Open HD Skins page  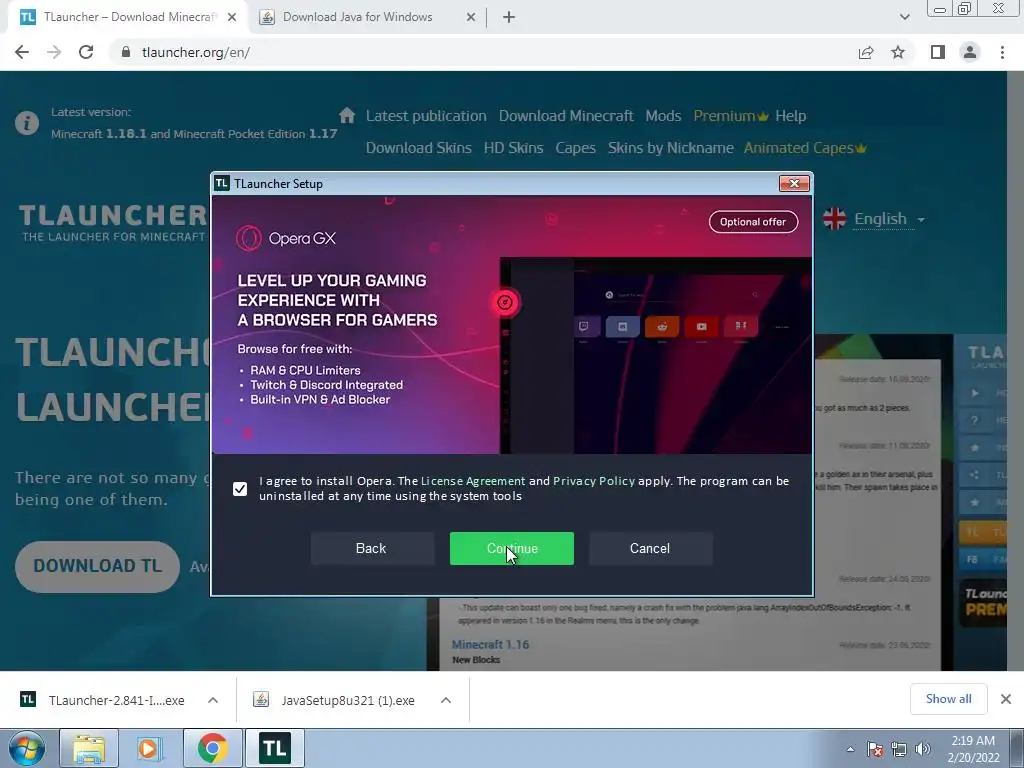pyautogui.click(x=513, y=148)
